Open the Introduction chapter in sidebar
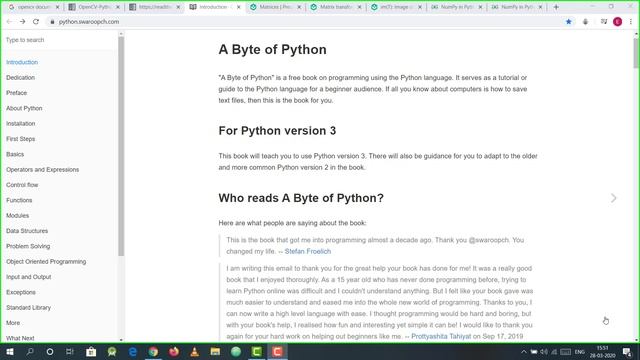The image size is (640, 360). point(22,62)
